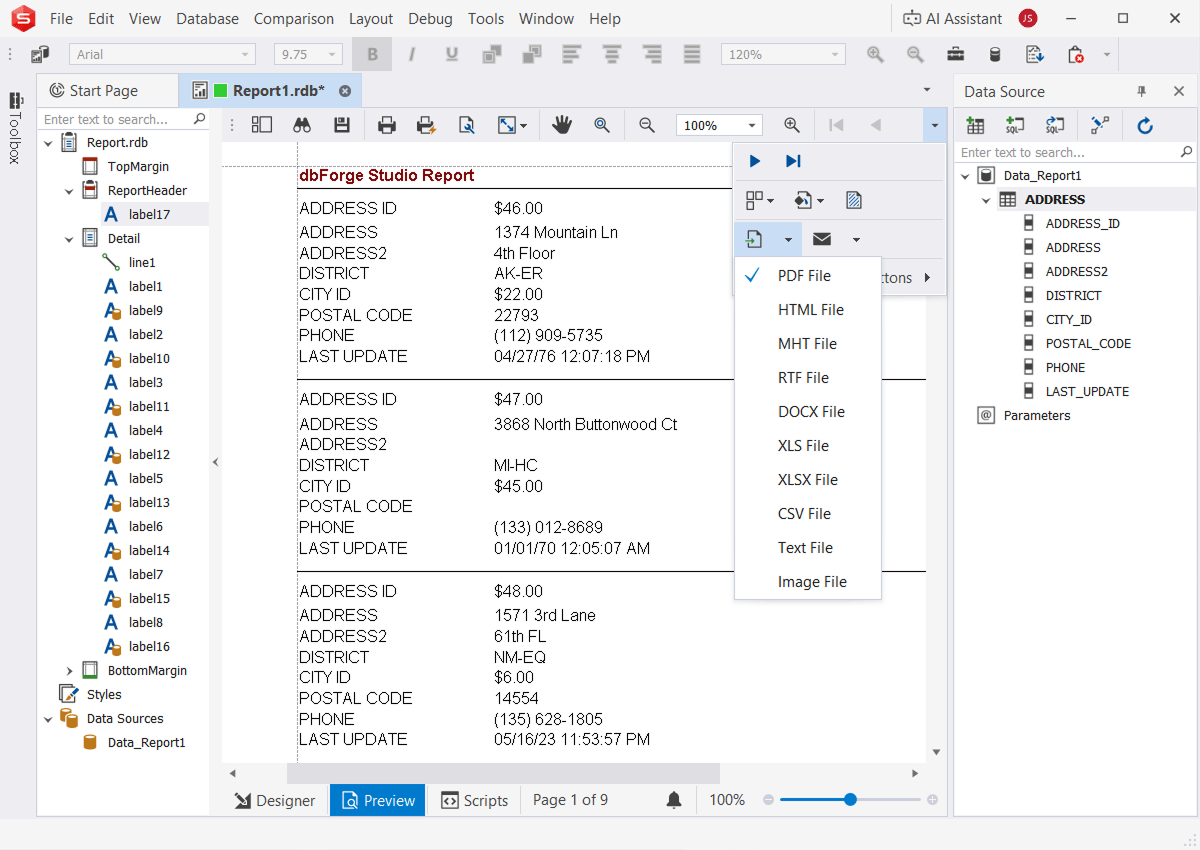This screenshot has height=850, width=1200.
Task: Toggle the document map panel icon
Action: pos(262,125)
